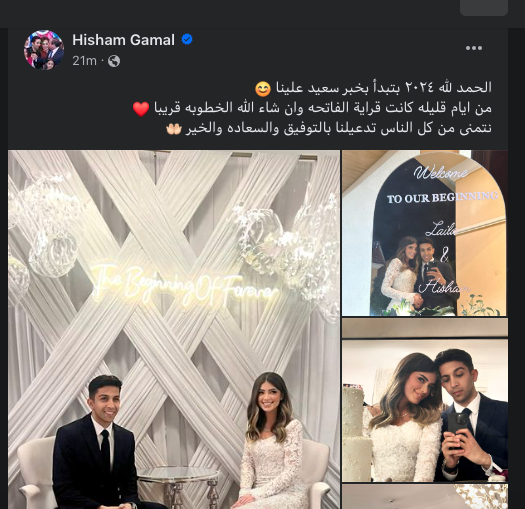The width and height of the screenshot is (525, 509).
Task: Click the third Arabic line of the post
Action: coord(329,129)
